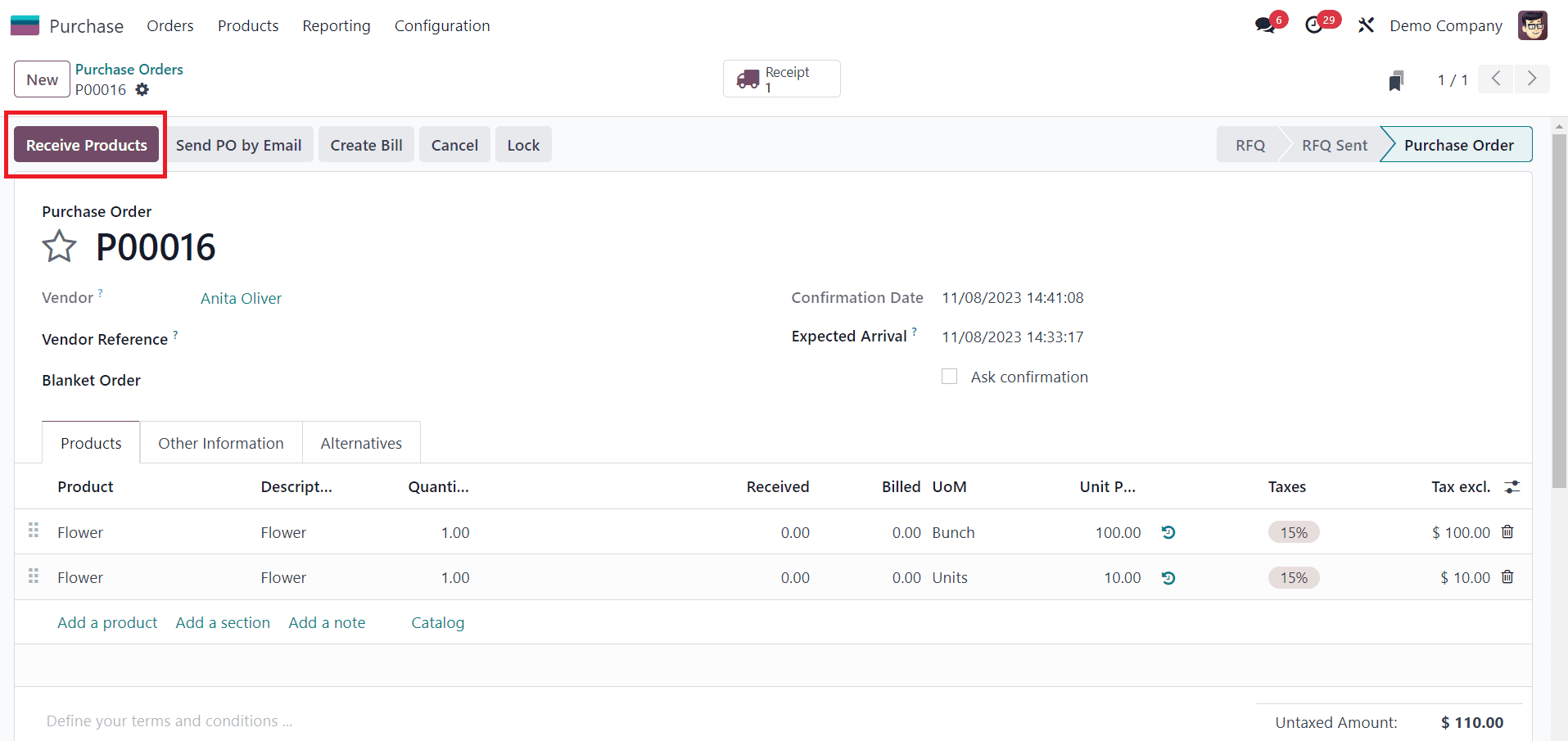The image size is (1568, 741).
Task: Click the Bunch unit of measure cell
Action: pos(953,532)
